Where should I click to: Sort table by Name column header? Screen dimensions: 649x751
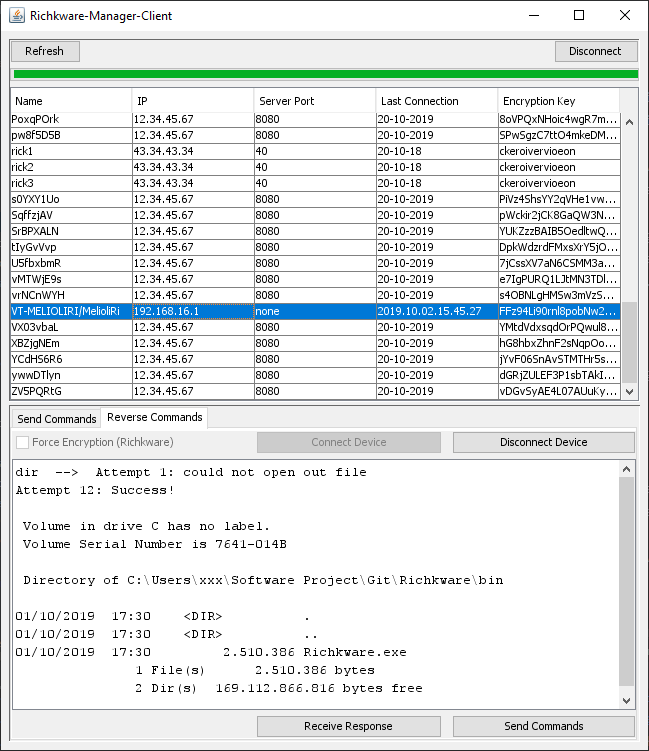[x=71, y=101]
